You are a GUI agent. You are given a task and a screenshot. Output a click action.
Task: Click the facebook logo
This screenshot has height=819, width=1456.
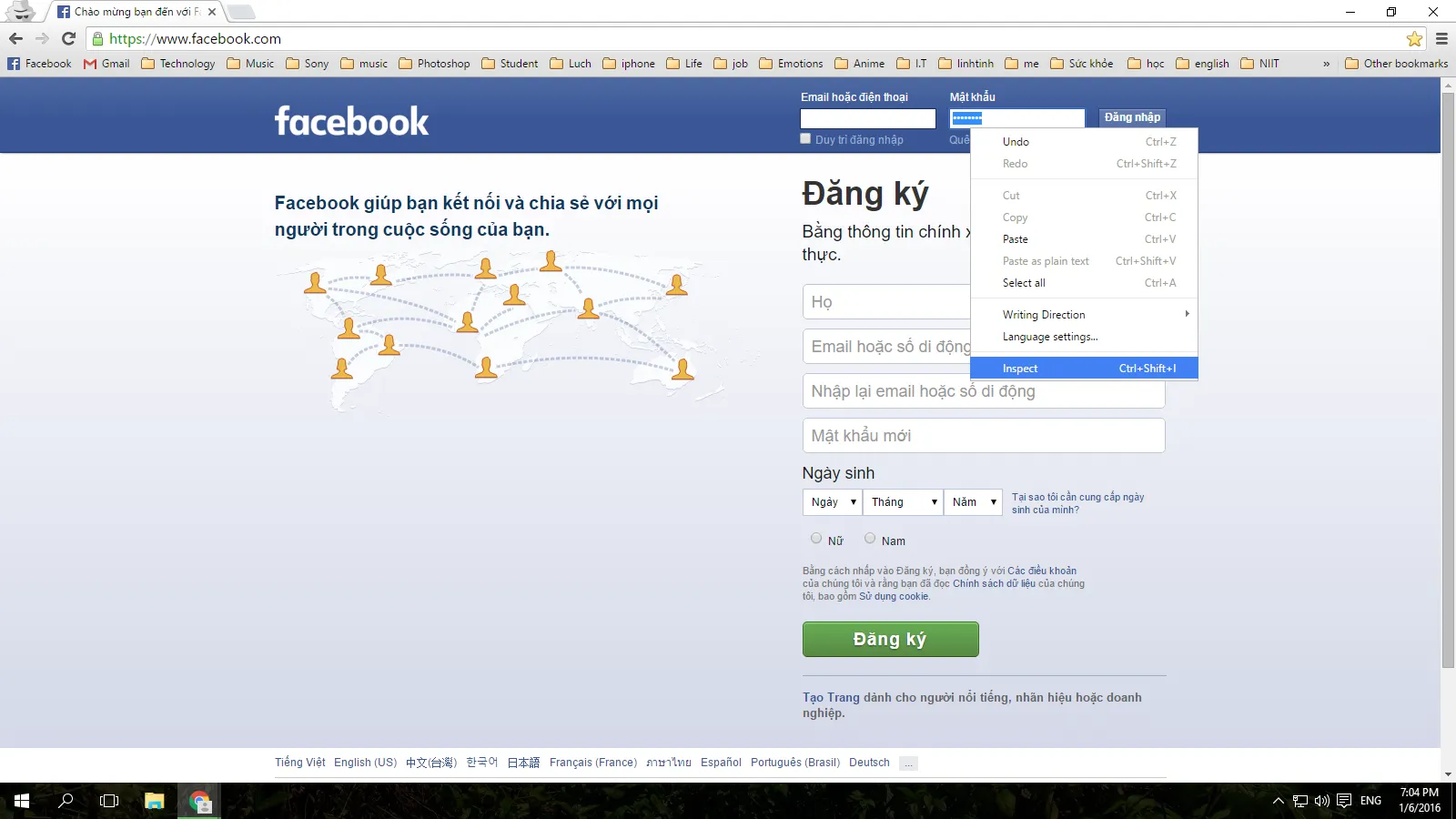351,121
